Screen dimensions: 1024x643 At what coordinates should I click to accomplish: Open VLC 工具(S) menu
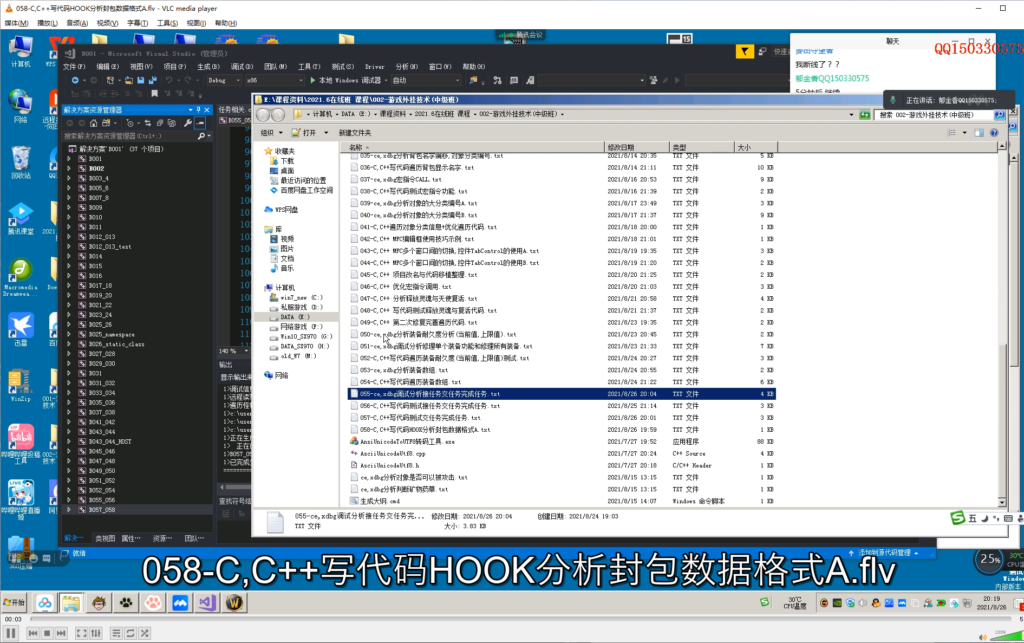pos(167,23)
